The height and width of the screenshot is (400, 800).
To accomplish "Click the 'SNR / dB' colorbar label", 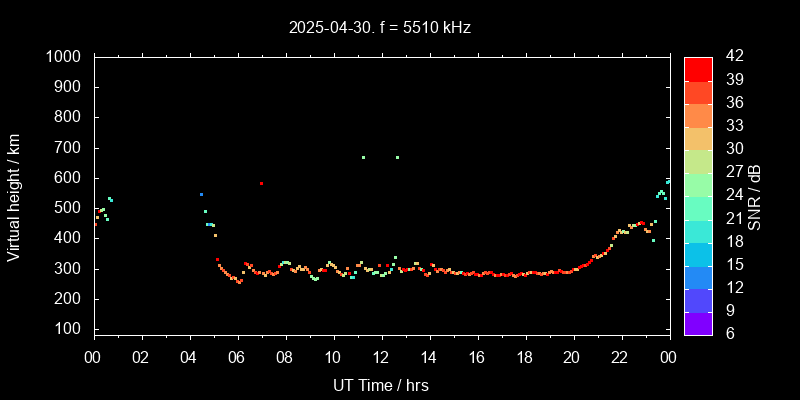I will 755,196.
